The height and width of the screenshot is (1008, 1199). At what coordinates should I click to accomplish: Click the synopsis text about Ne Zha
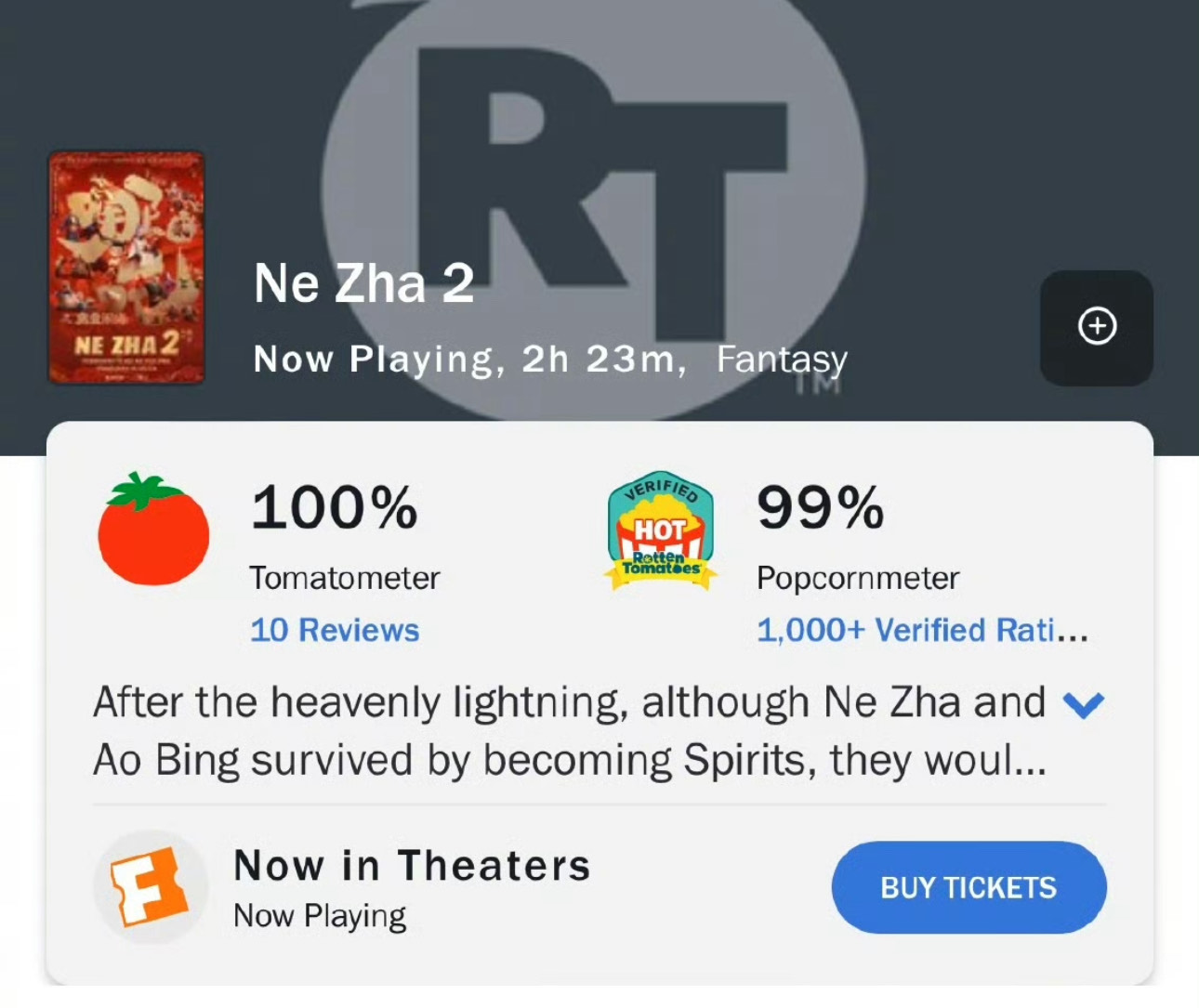[x=569, y=731]
